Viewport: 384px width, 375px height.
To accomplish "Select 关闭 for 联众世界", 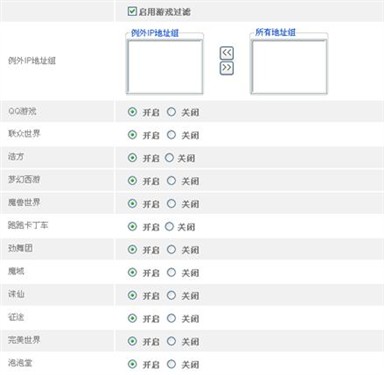I will (171, 135).
